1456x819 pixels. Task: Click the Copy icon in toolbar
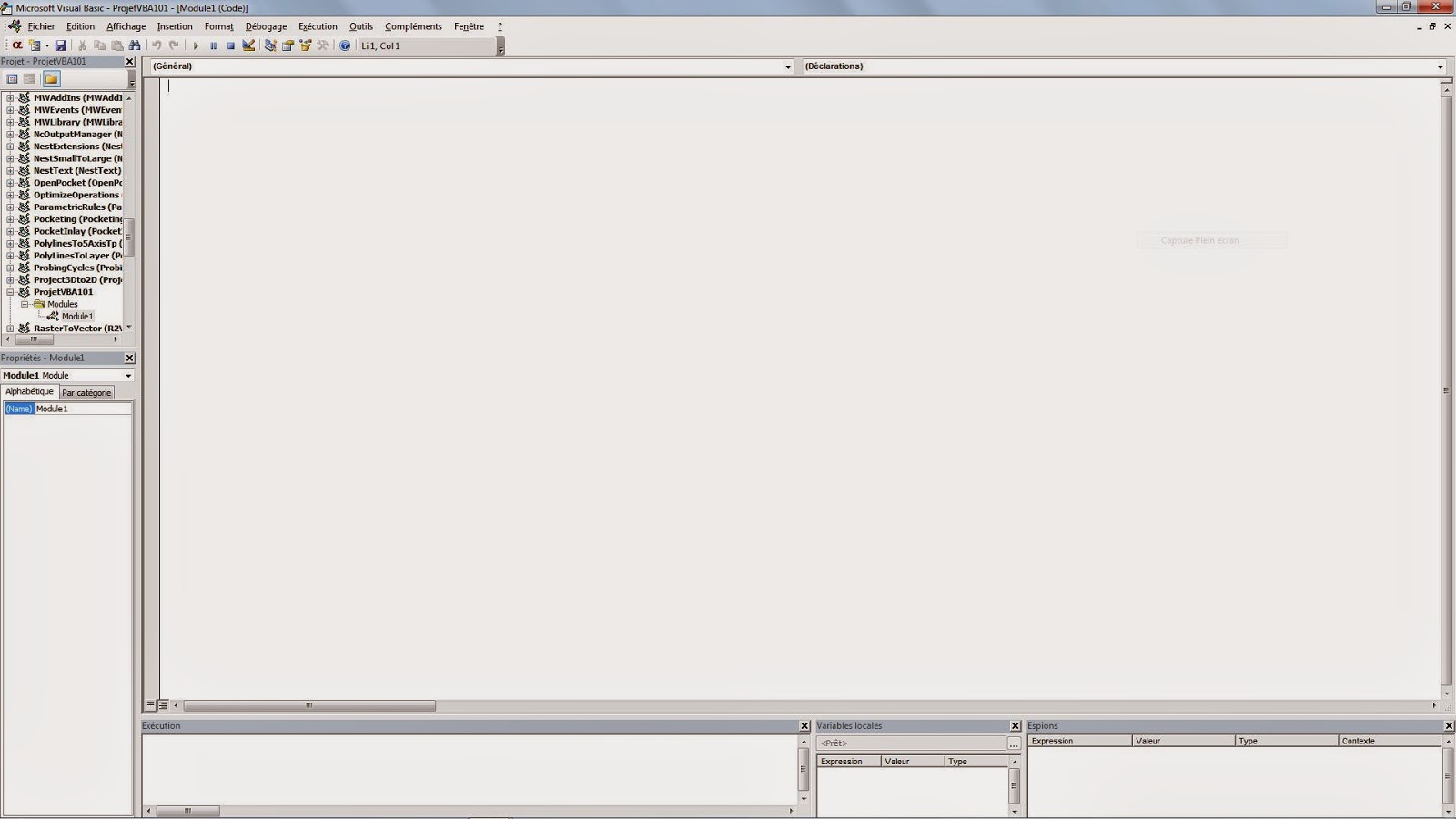pyautogui.click(x=99, y=45)
